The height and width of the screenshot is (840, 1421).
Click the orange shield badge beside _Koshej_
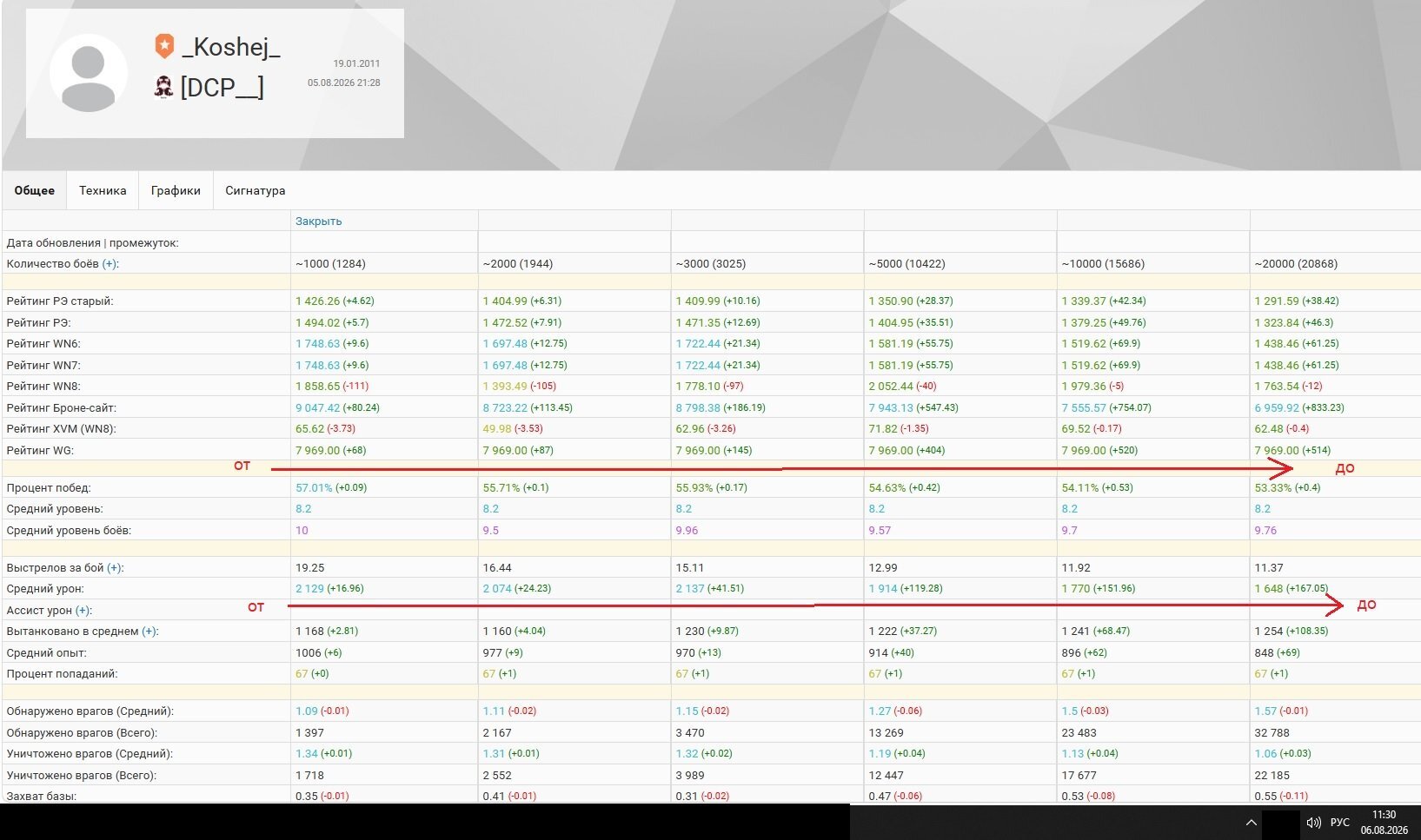(164, 46)
